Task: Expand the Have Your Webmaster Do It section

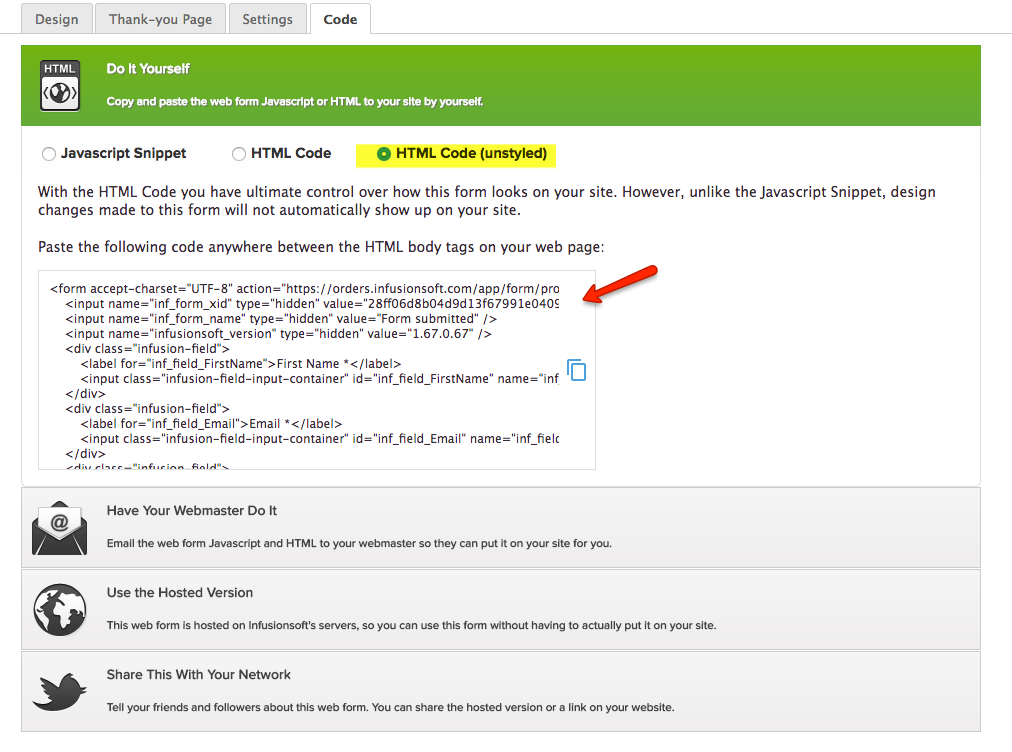Action: click(192, 511)
